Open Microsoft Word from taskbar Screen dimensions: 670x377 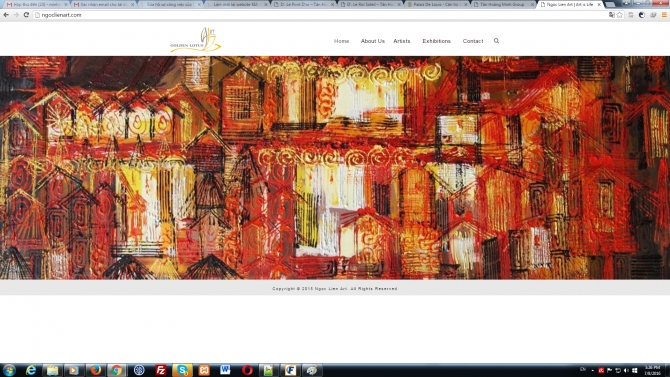tap(225, 370)
